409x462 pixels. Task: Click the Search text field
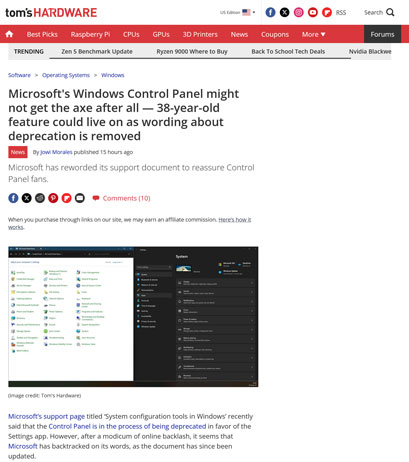(373, 12)
